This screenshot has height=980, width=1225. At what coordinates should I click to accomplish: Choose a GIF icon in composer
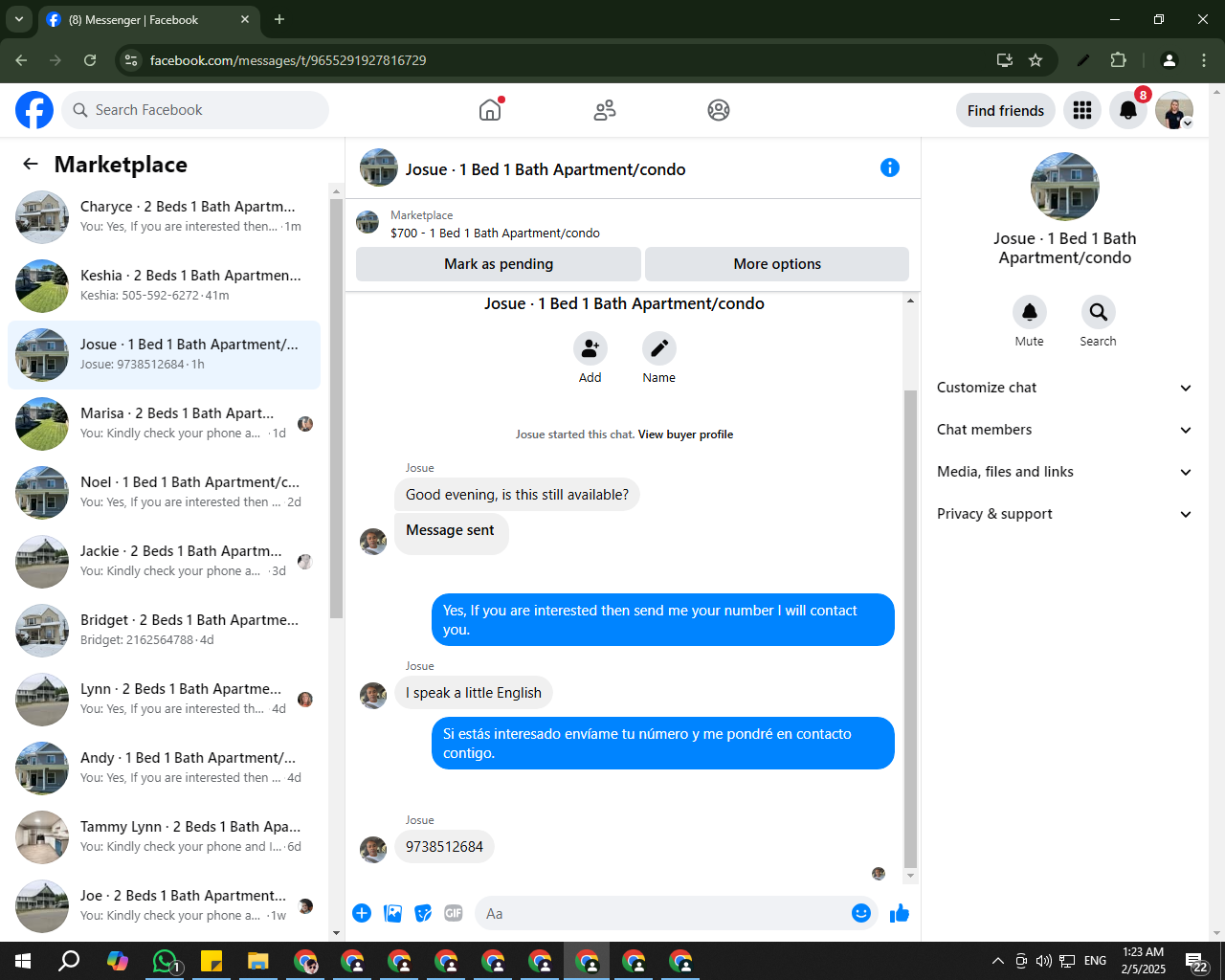[x=454, y=913]
